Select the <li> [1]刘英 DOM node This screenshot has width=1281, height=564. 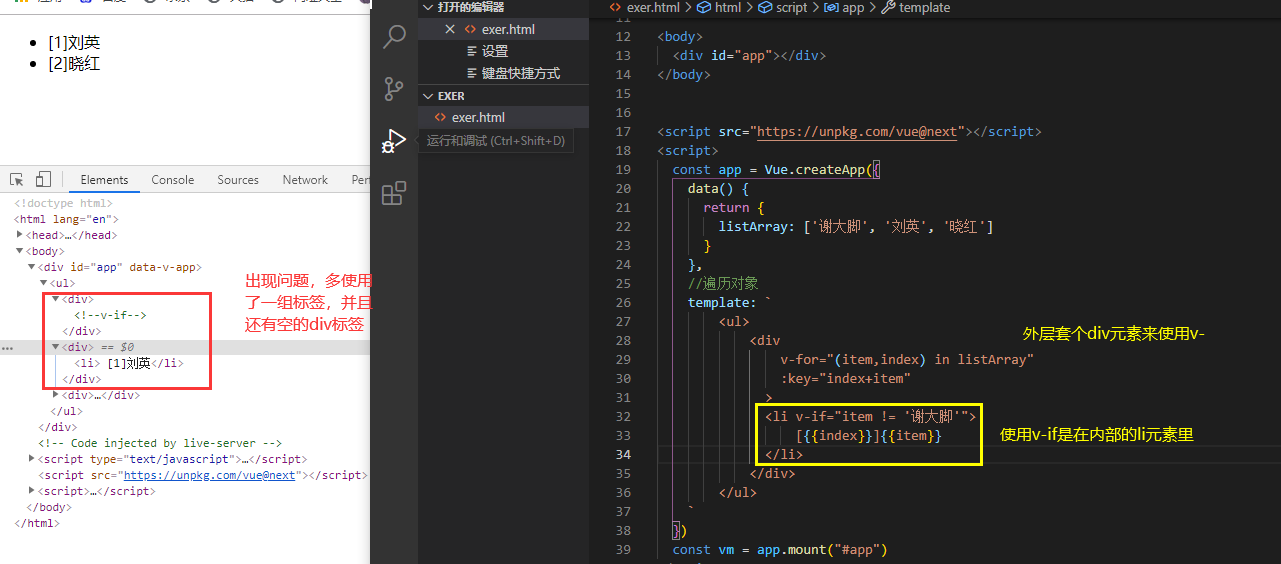[x=129, y=363]
